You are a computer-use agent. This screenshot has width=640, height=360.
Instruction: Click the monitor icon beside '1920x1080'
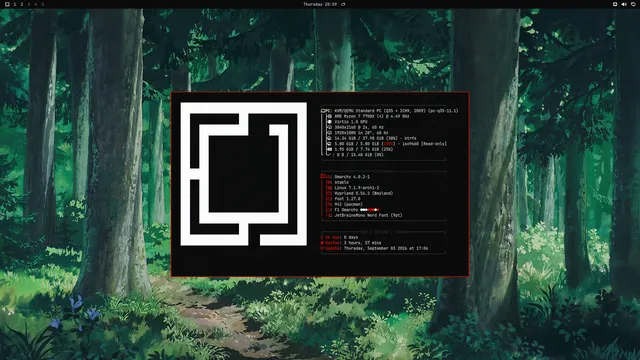tap(329, 133)
